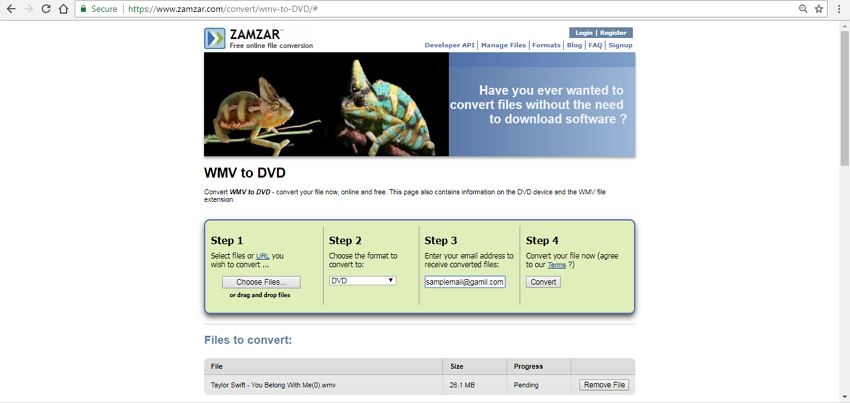Screen dimensions: 850x403
Task: Open the Developer API menu link
Action: tap(449, 45)
